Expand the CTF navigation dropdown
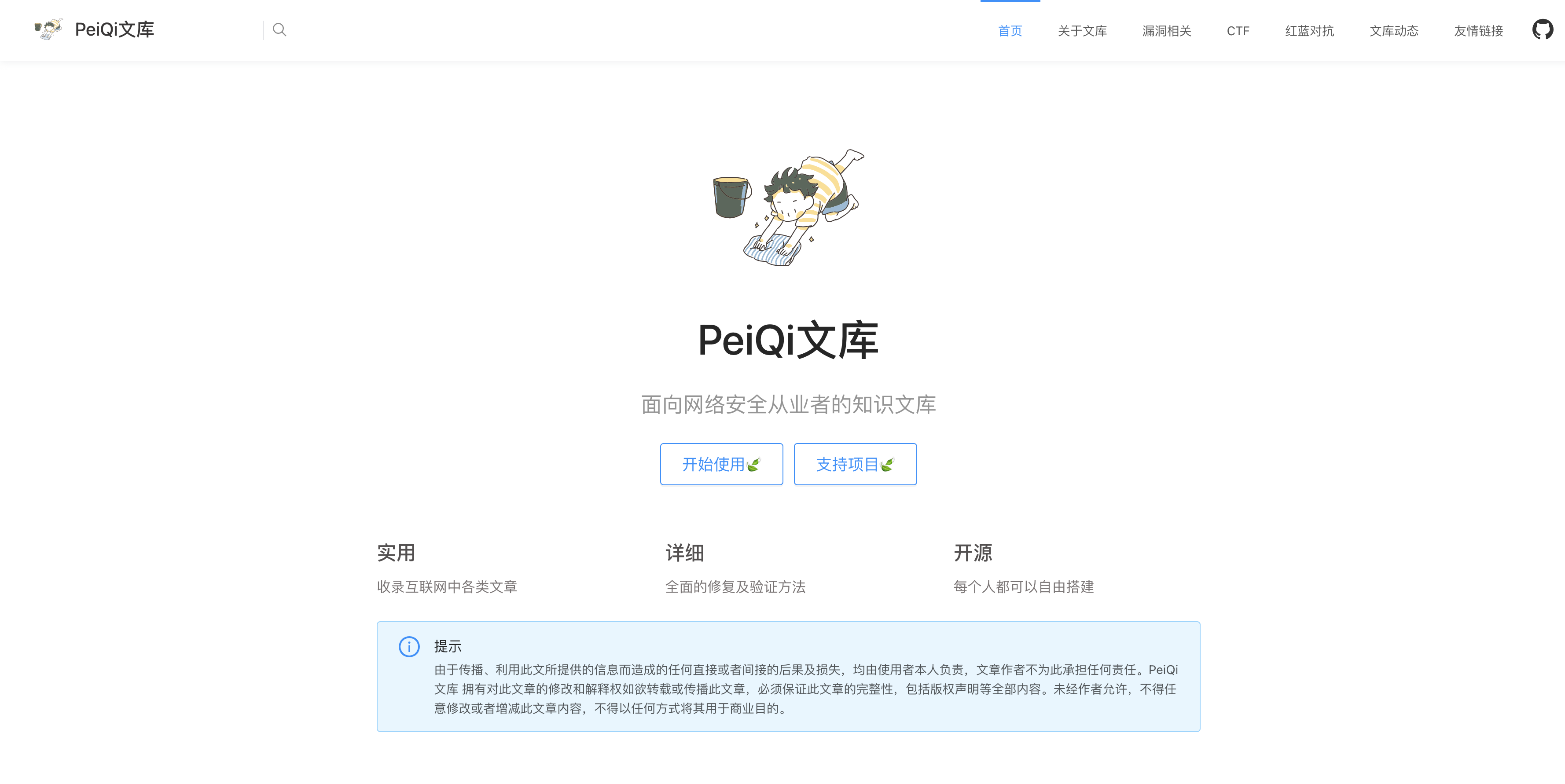The width and height of the screenshot is (1565, 784). tap(1238, 30)
